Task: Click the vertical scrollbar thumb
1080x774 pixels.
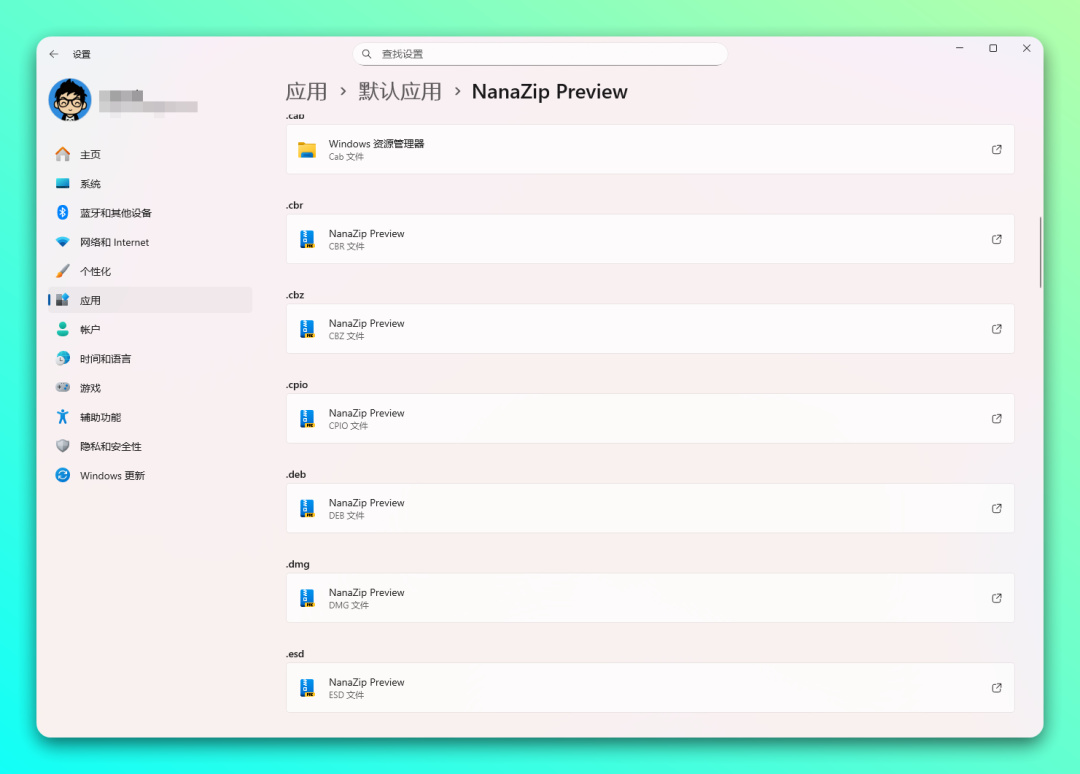Action: click(x=1040, y=253)
